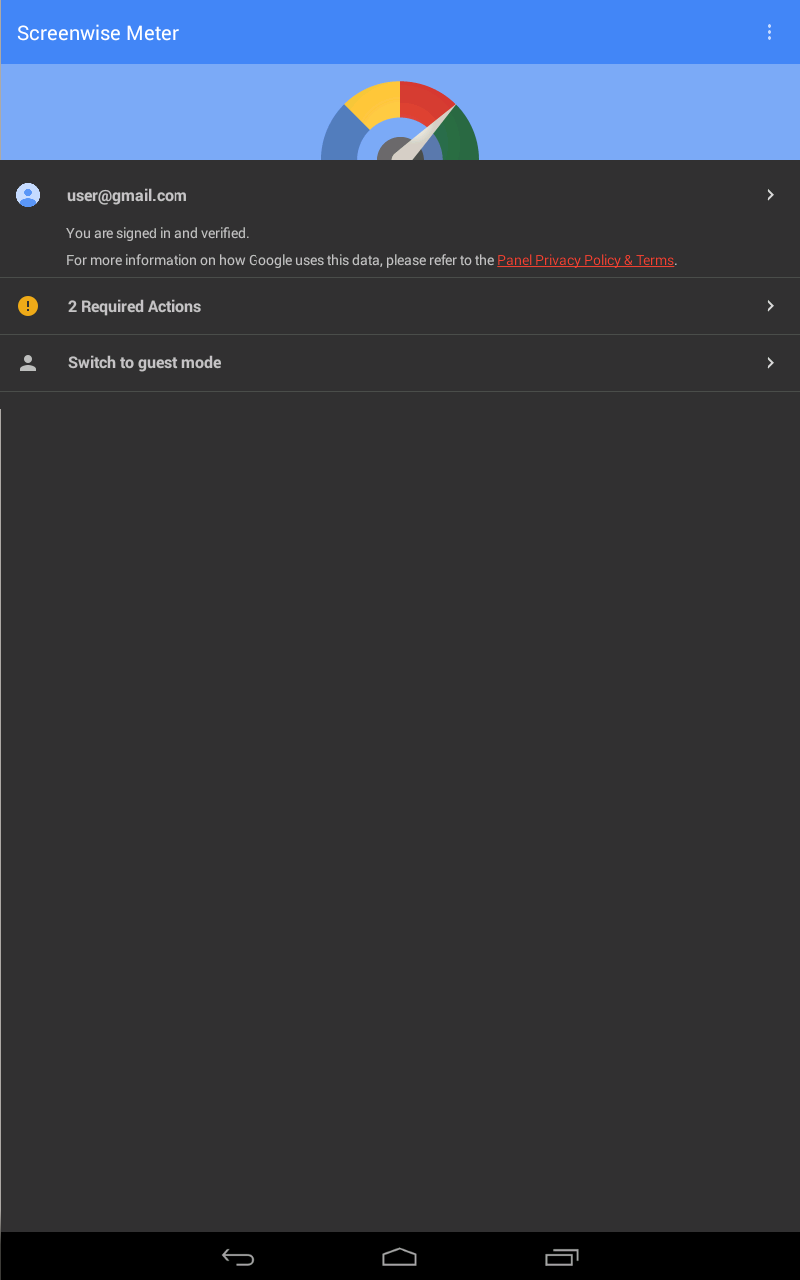This screenshot has height=1280, width=800.
Task: Tap the Android back navigation button
Action: point(238,1257)
